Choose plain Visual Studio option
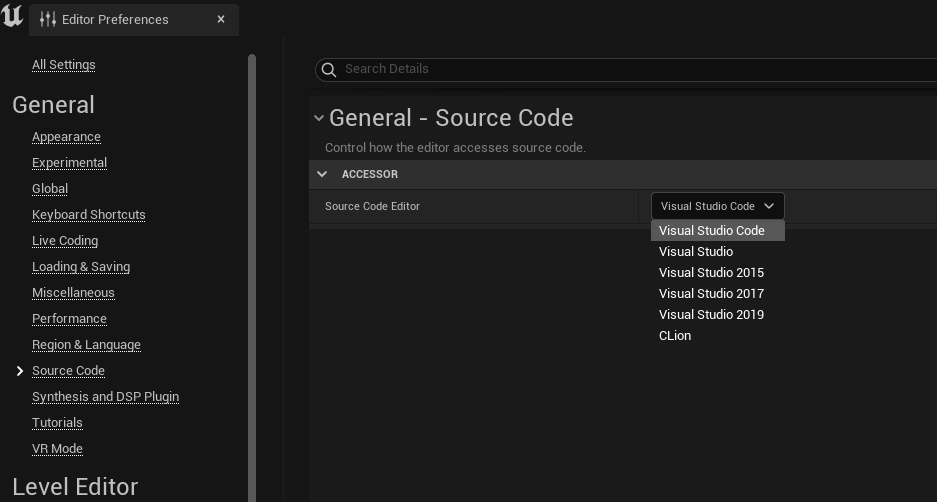 click(718, 252)
